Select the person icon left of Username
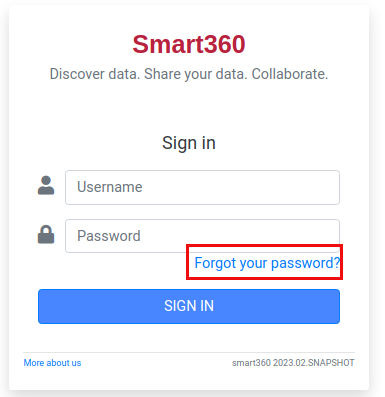Image resolution: width=385 pixels, height=397 pixels. pyautogui.click(x=46, y=185)
